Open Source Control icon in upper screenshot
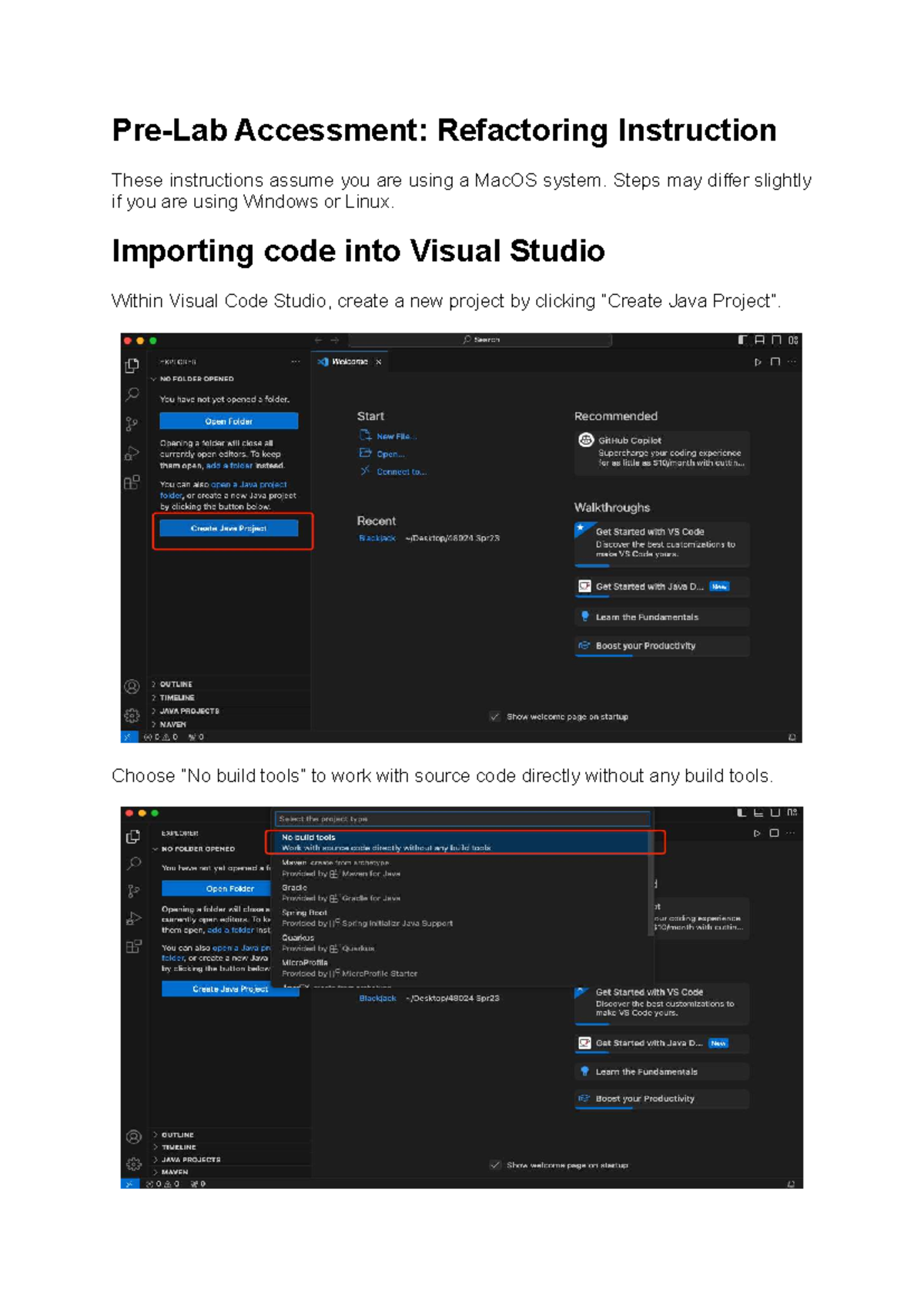Viewport: 924px width, 1306px height. (x=132, y=424)
